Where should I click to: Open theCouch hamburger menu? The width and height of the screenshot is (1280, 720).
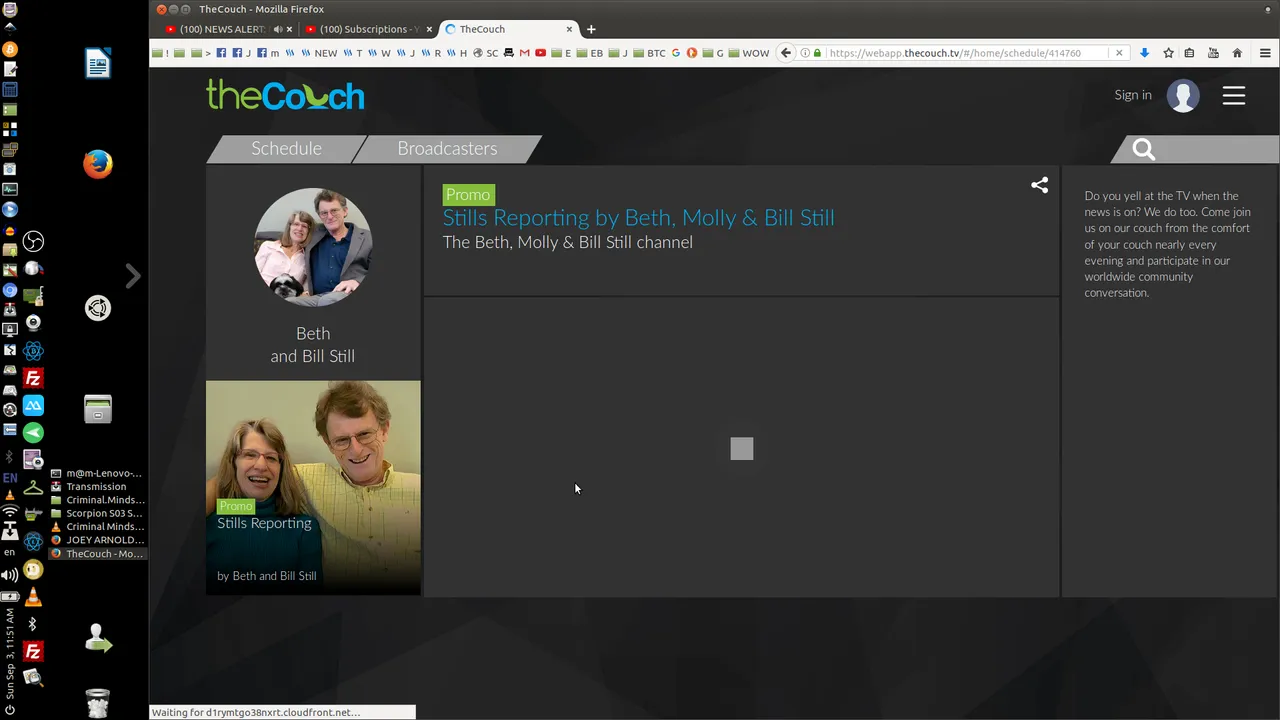pos(1234,95)
